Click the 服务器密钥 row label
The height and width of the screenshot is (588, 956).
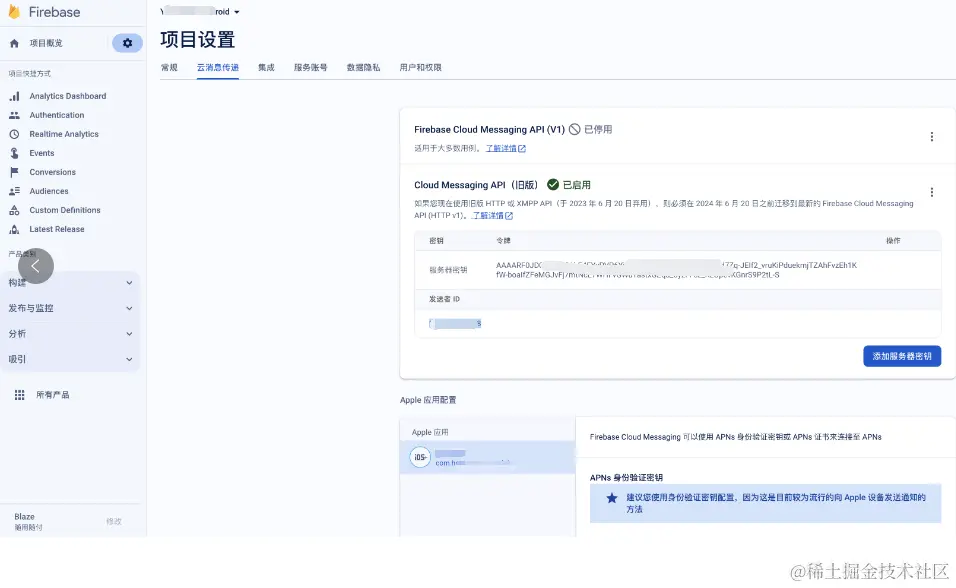click(448, 270)
